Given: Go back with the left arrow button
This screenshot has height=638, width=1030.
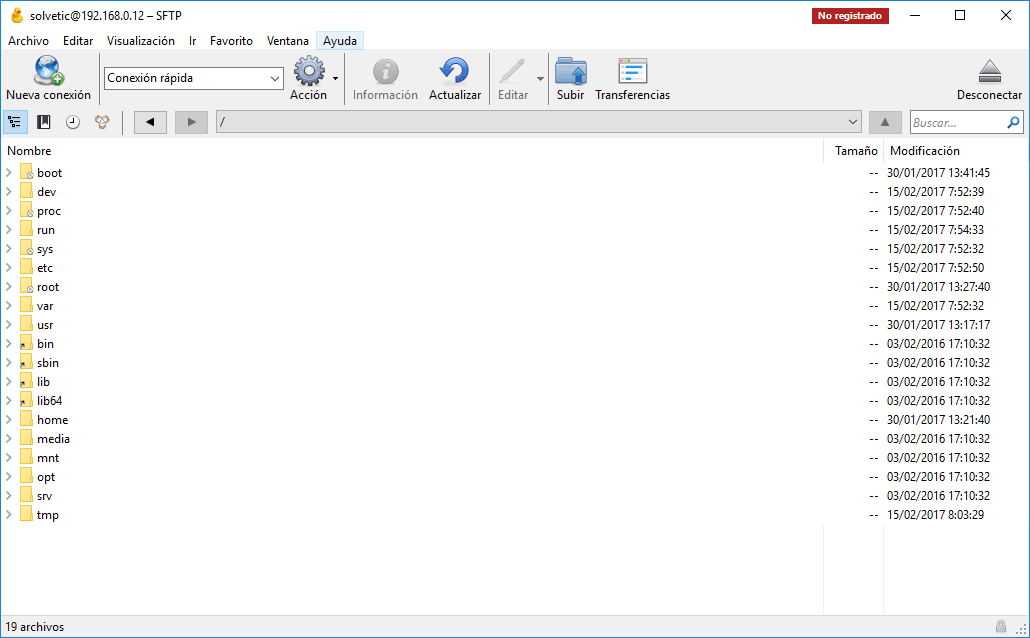Looking at the screenshot, I should (x=150, y=122).
